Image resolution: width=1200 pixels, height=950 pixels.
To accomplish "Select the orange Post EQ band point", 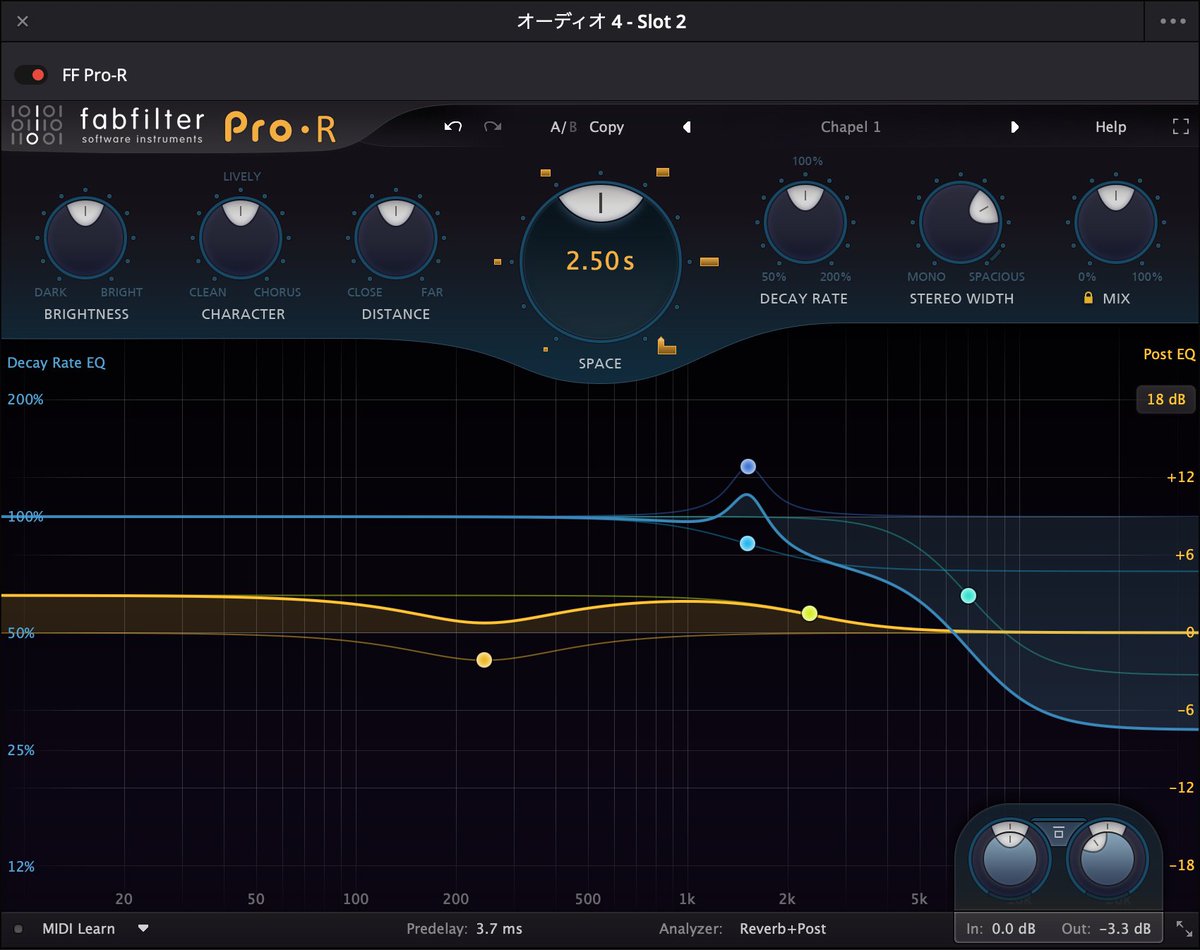I will 484,660.
